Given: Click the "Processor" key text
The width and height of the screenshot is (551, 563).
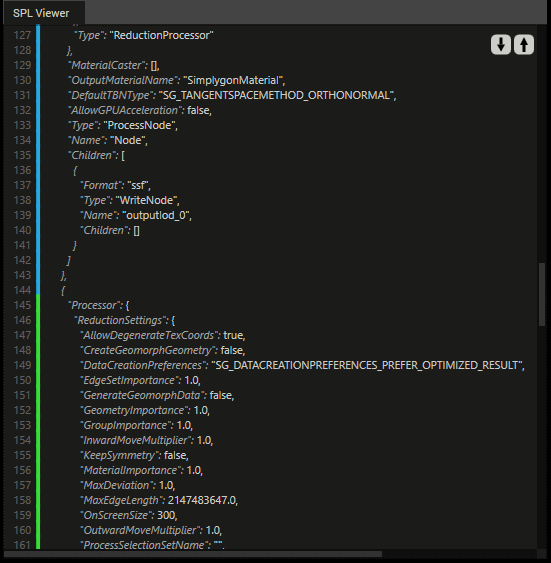Looking at the screenshot, I should click(x=95, y=305).
